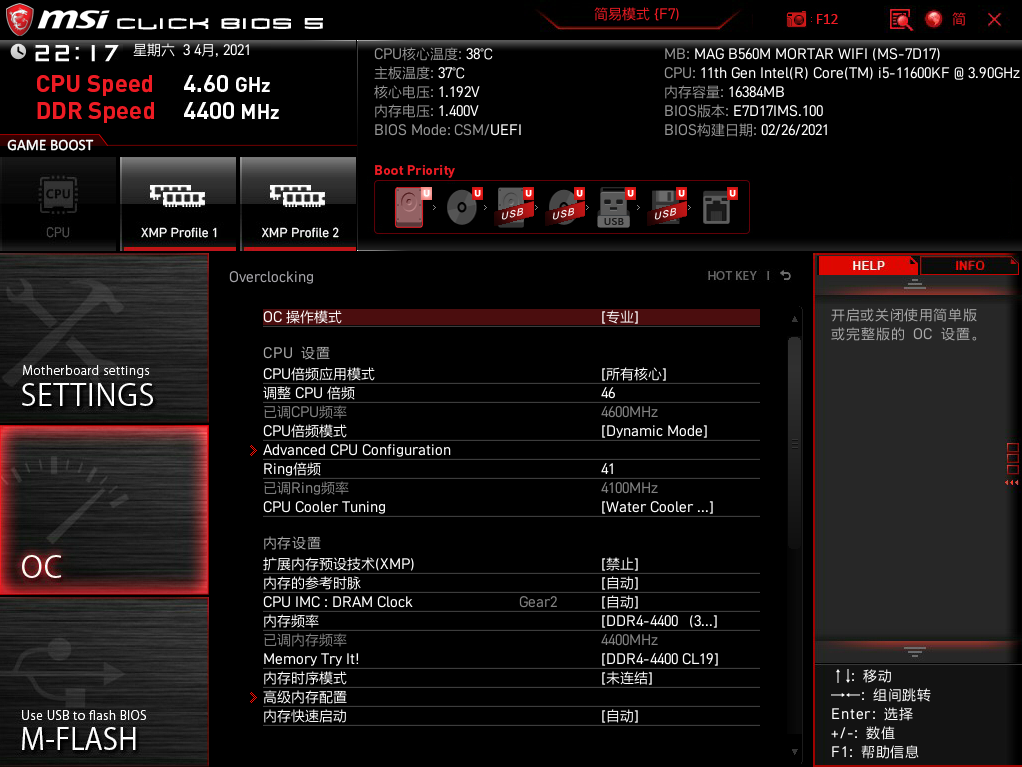Click the help panel top grip handle
Screen dimensions: 1022x767
pyautogui.click(x=914, y=284)
